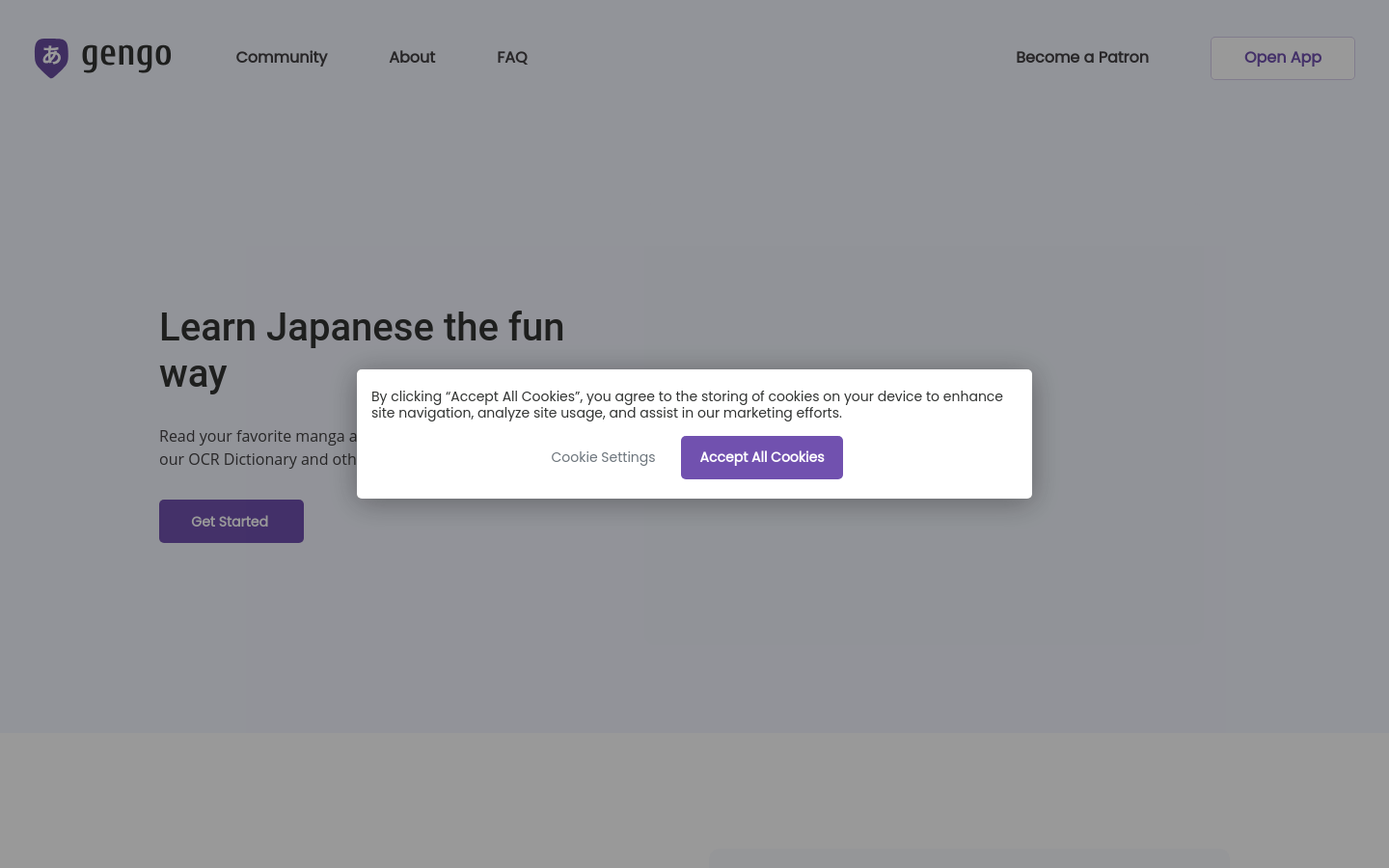
Task: Open the Community nav link
Action: [x=282, y=57]
